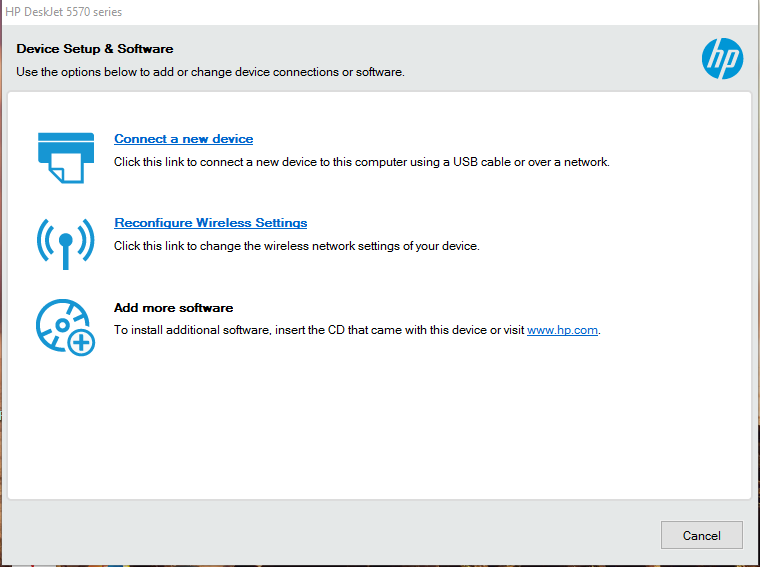Screen dimensions: 760x567
Task: Visit the www.hp.com link
Action: point(562,330)
